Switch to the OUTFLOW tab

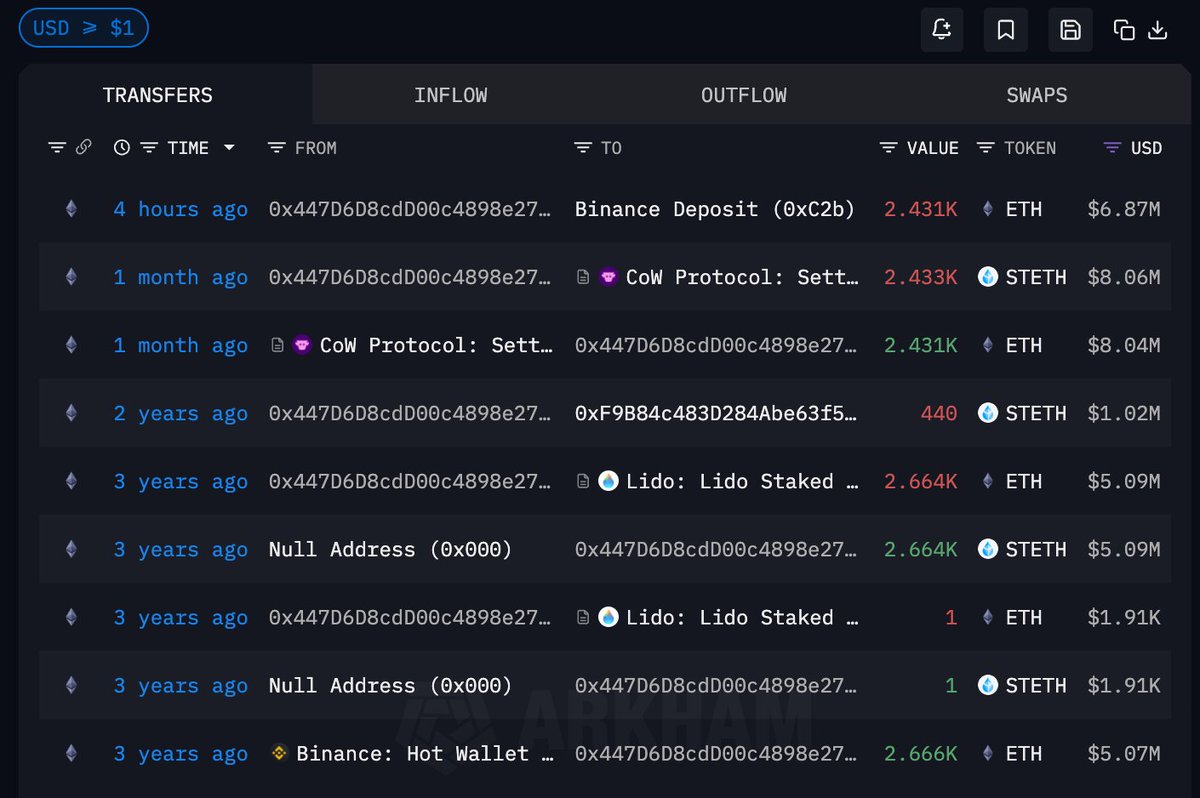pos(744,95)
